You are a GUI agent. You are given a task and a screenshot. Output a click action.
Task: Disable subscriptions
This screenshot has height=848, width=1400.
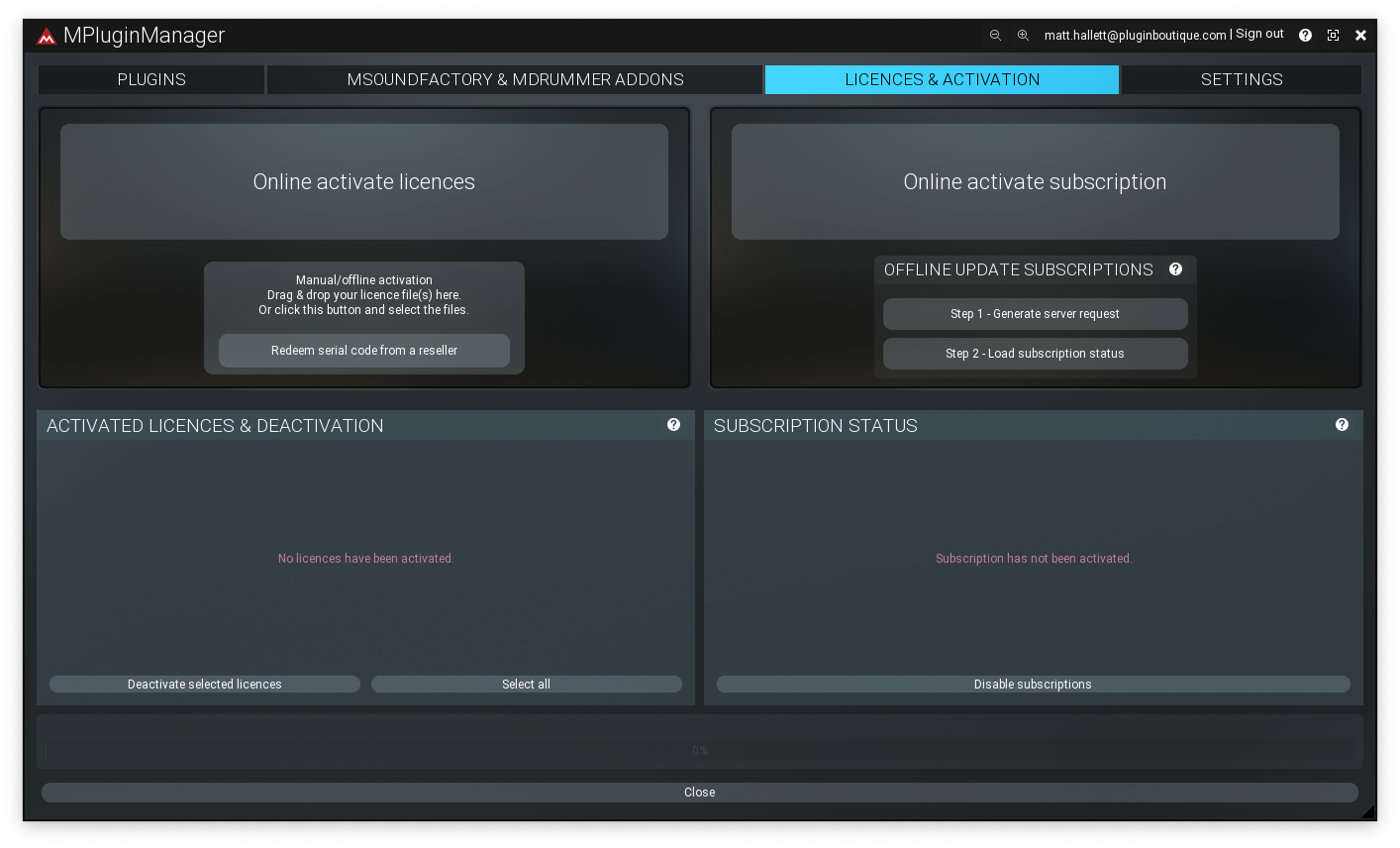click(1034, 685)
